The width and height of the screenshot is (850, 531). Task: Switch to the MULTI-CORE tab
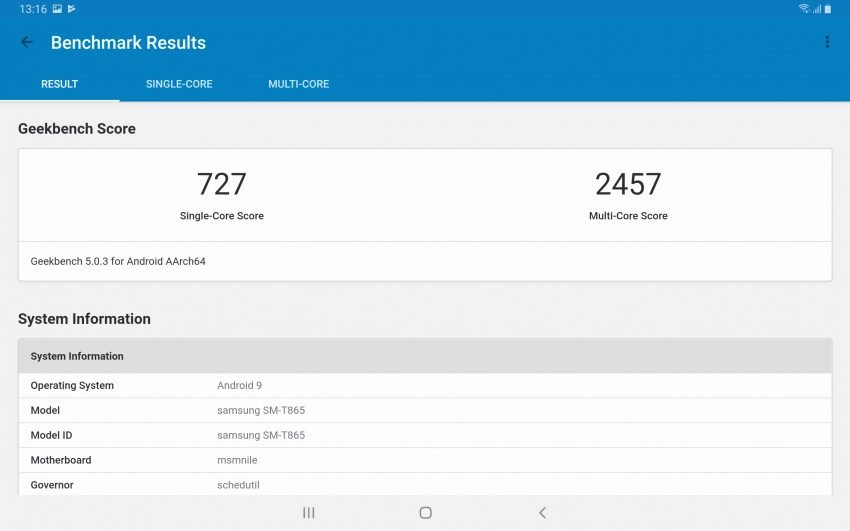point(298,84)
